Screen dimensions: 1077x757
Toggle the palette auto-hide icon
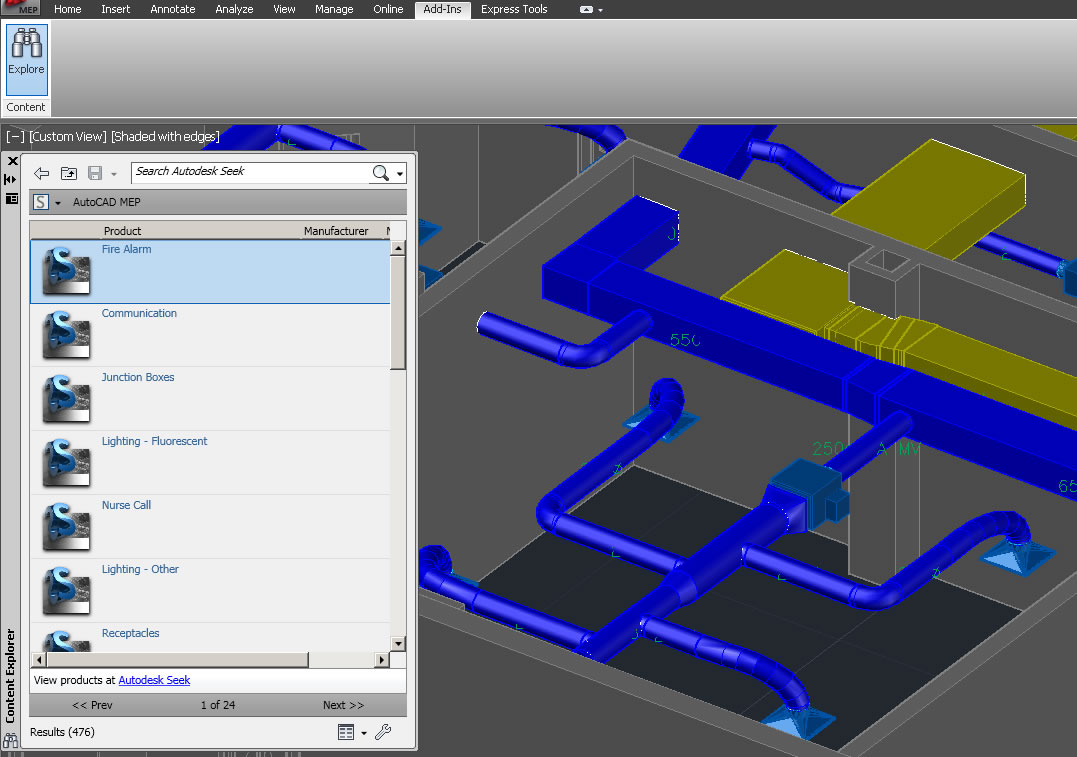pos(10,180)
